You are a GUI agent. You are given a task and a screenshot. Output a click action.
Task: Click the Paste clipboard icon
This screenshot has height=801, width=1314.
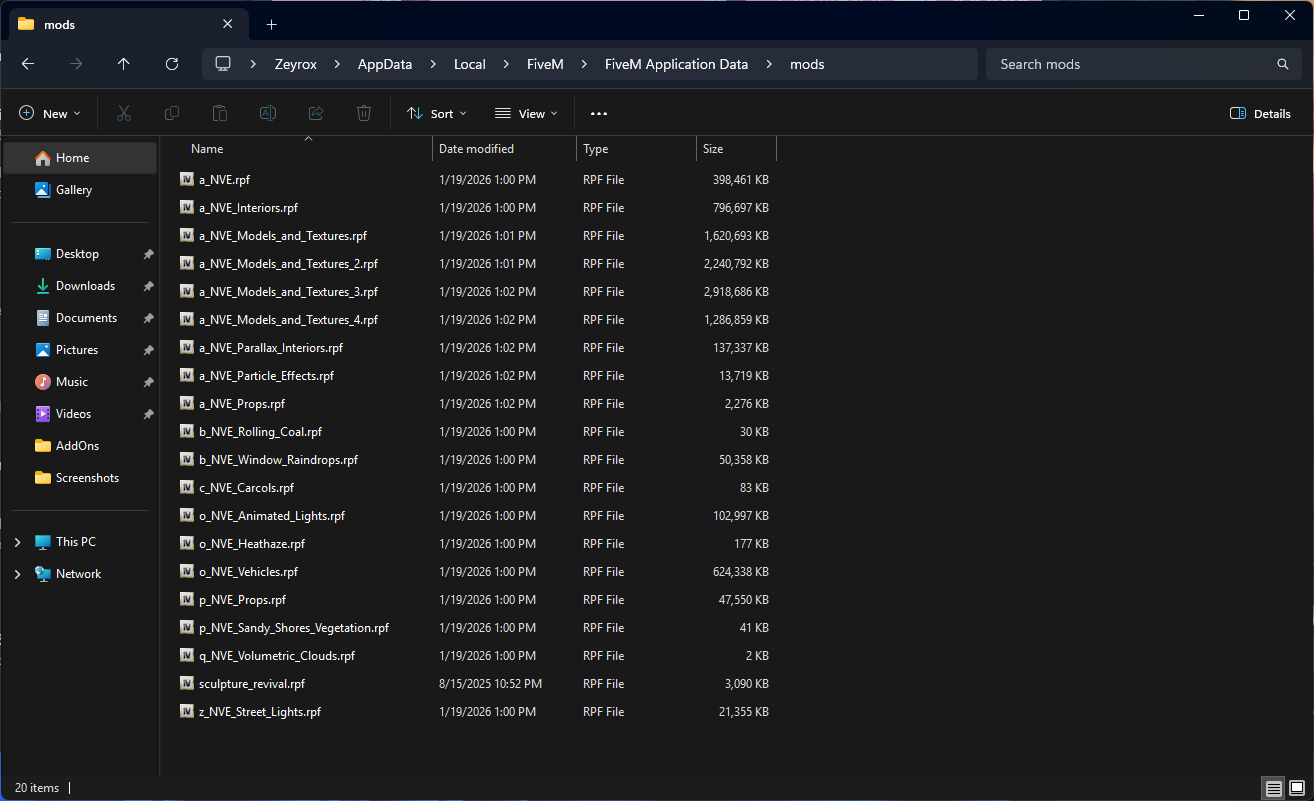coord(220,114)
